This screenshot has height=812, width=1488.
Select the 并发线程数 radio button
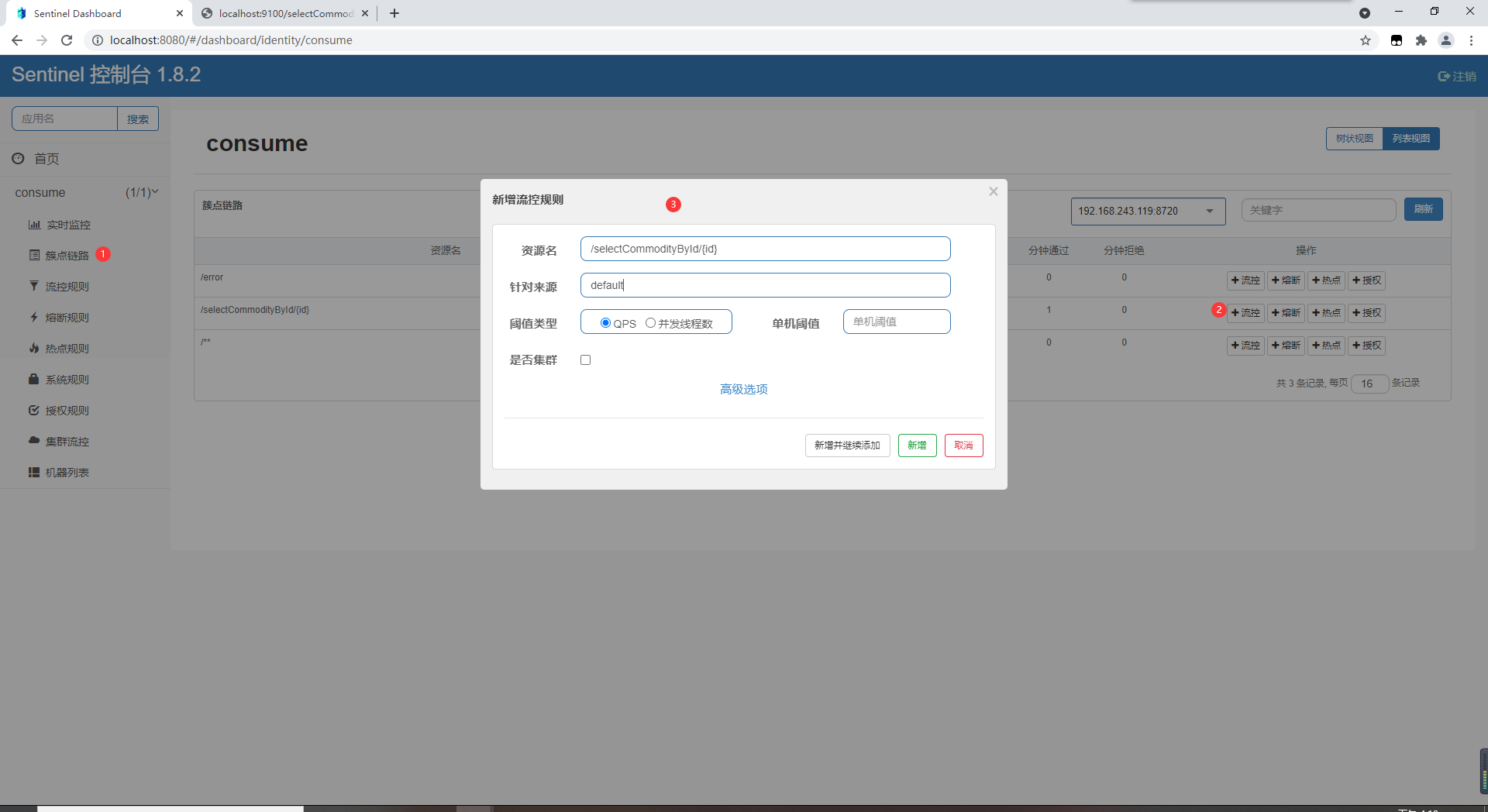click(650, 323)
